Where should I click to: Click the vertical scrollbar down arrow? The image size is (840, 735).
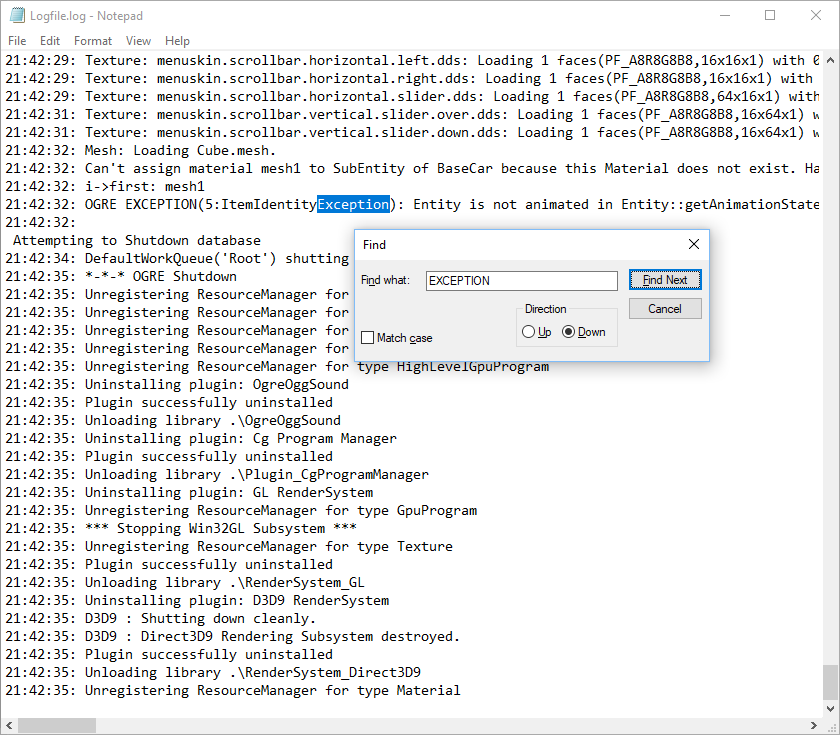[830, 708]
